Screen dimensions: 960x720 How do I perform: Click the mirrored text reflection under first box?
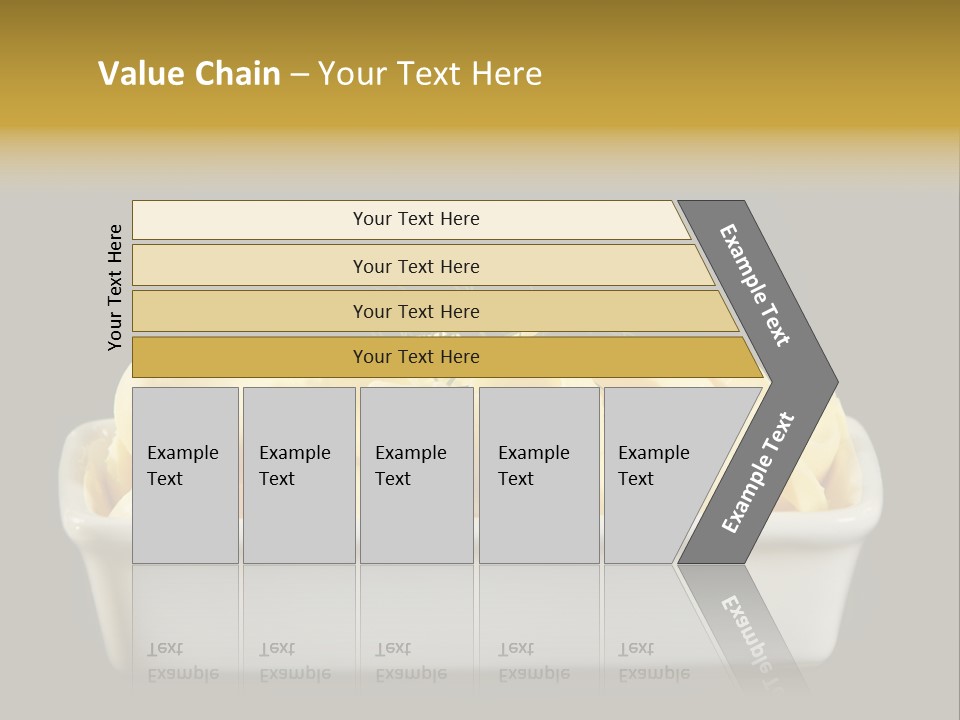183,662
